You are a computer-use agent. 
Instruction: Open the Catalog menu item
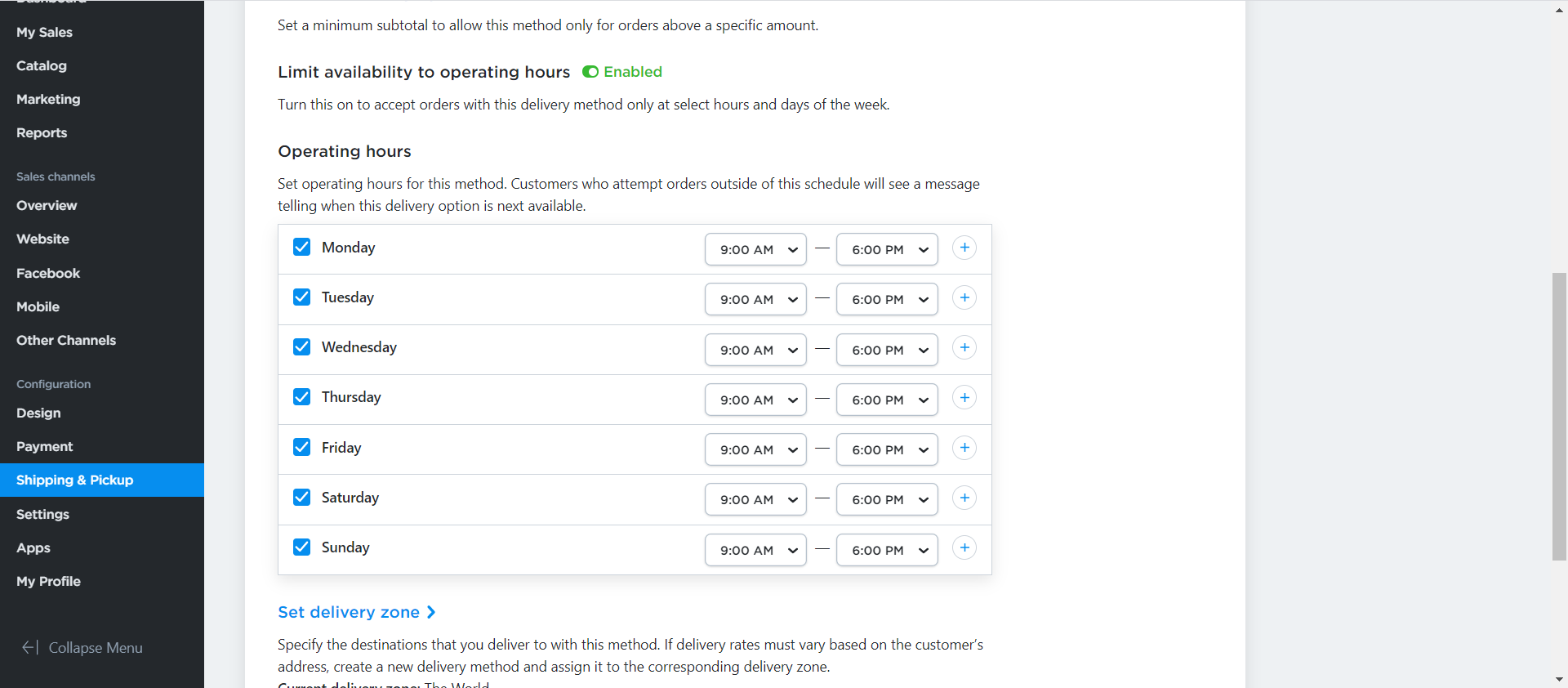coord(42,65)
